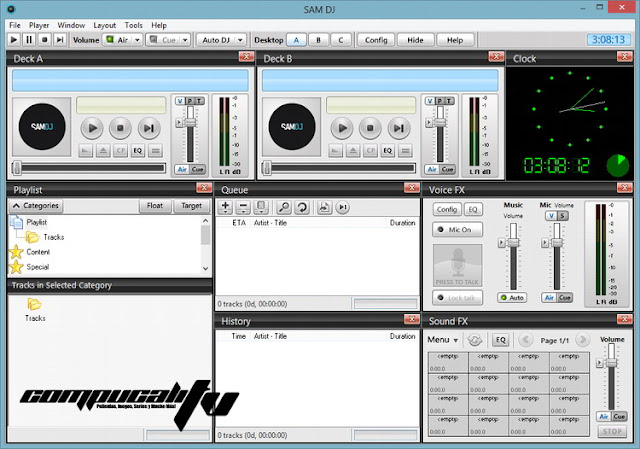Click the Hide button
The image size is (640, 449).
(x=415, y=40)
